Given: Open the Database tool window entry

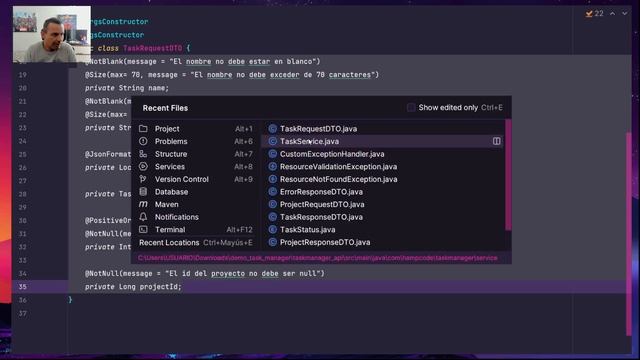Looking at the screenshot, I should pyautogui.click(x=196, y=192).
